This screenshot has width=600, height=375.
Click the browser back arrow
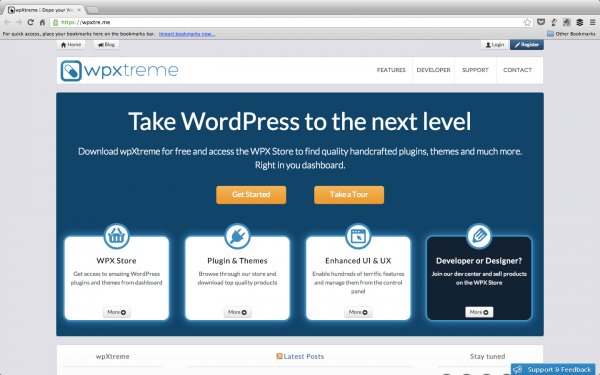coord(7,22)
